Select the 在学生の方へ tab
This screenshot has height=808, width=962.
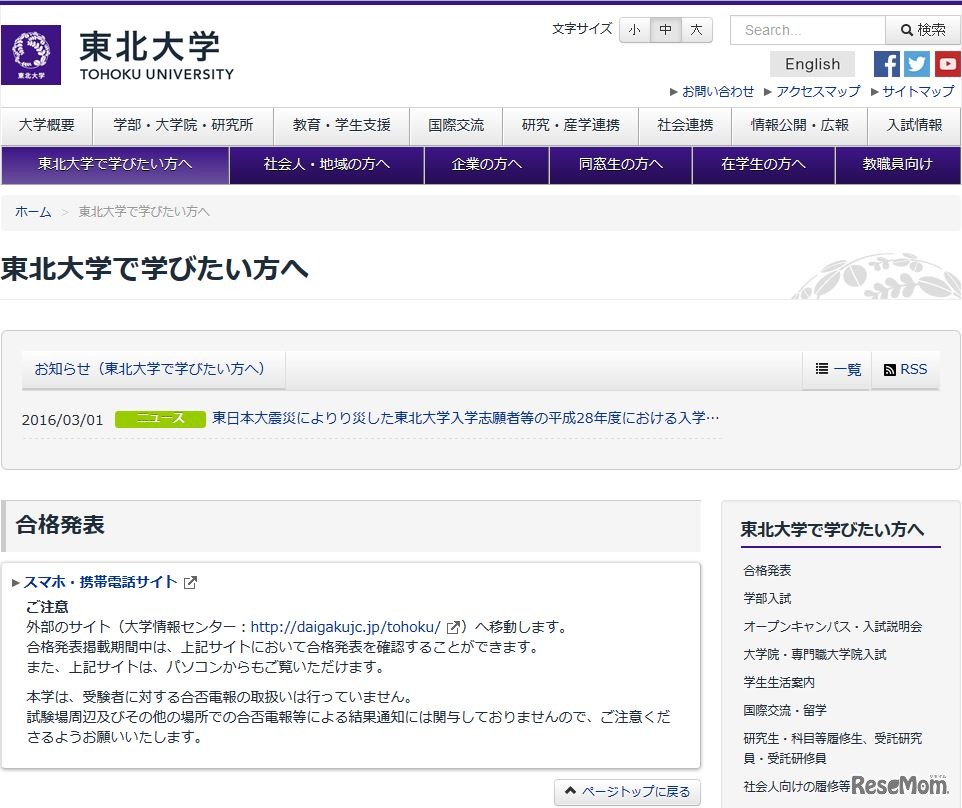tap(762, 164)
